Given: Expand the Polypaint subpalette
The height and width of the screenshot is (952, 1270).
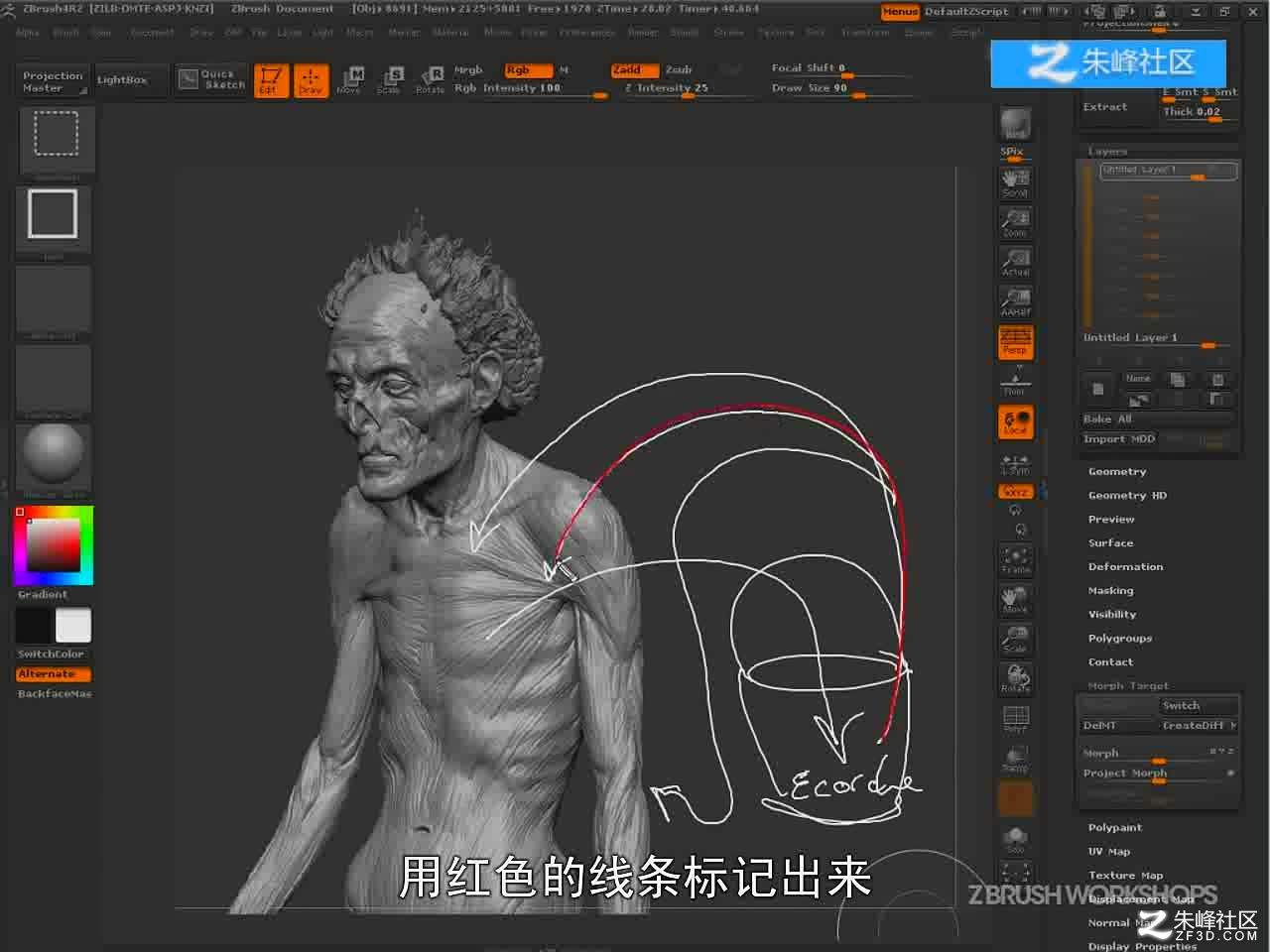Looking at the screenshot, I should coord(1115,828).
